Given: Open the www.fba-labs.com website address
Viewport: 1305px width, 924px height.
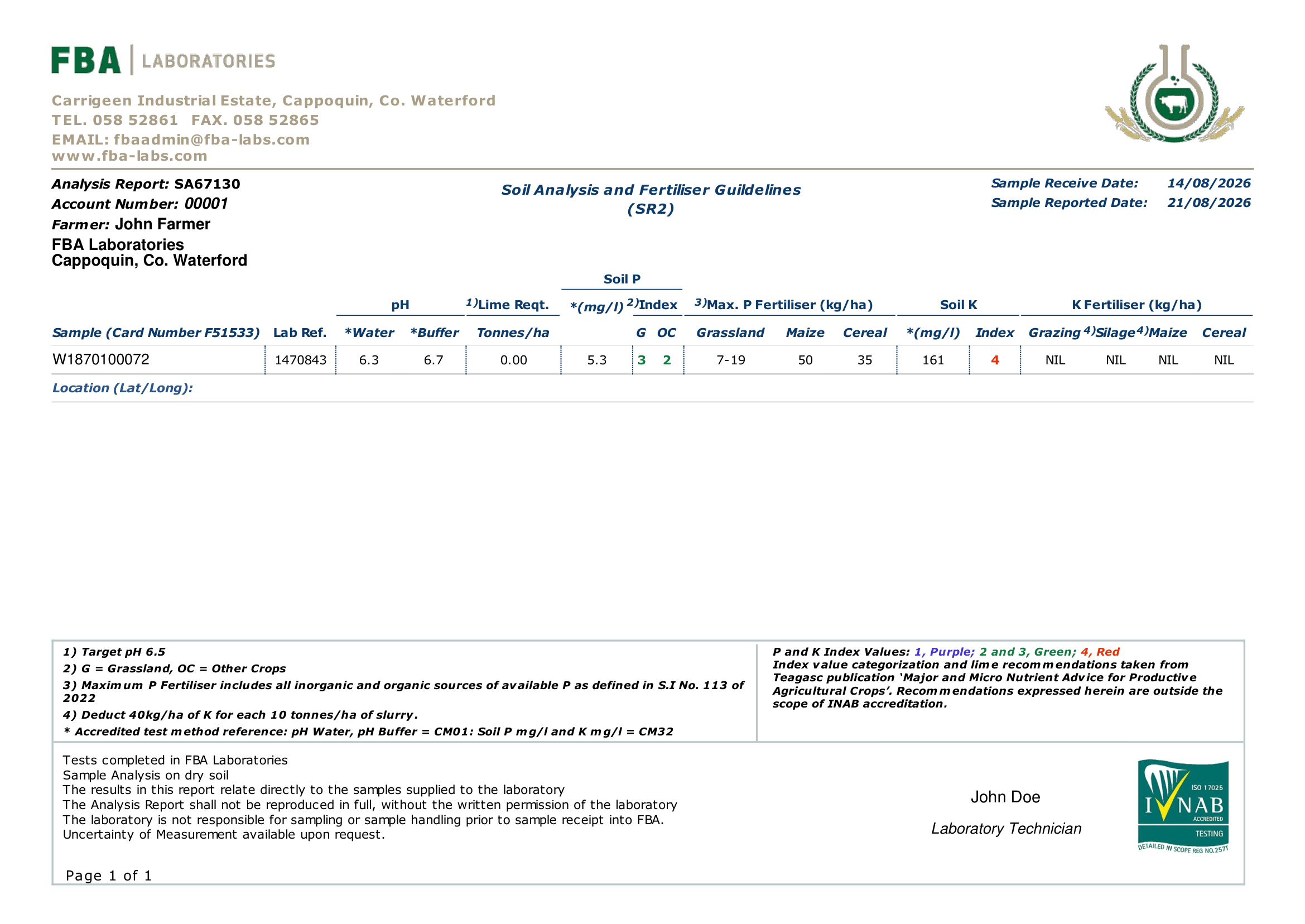Looking at the screenshot, I should pos(129,156).
